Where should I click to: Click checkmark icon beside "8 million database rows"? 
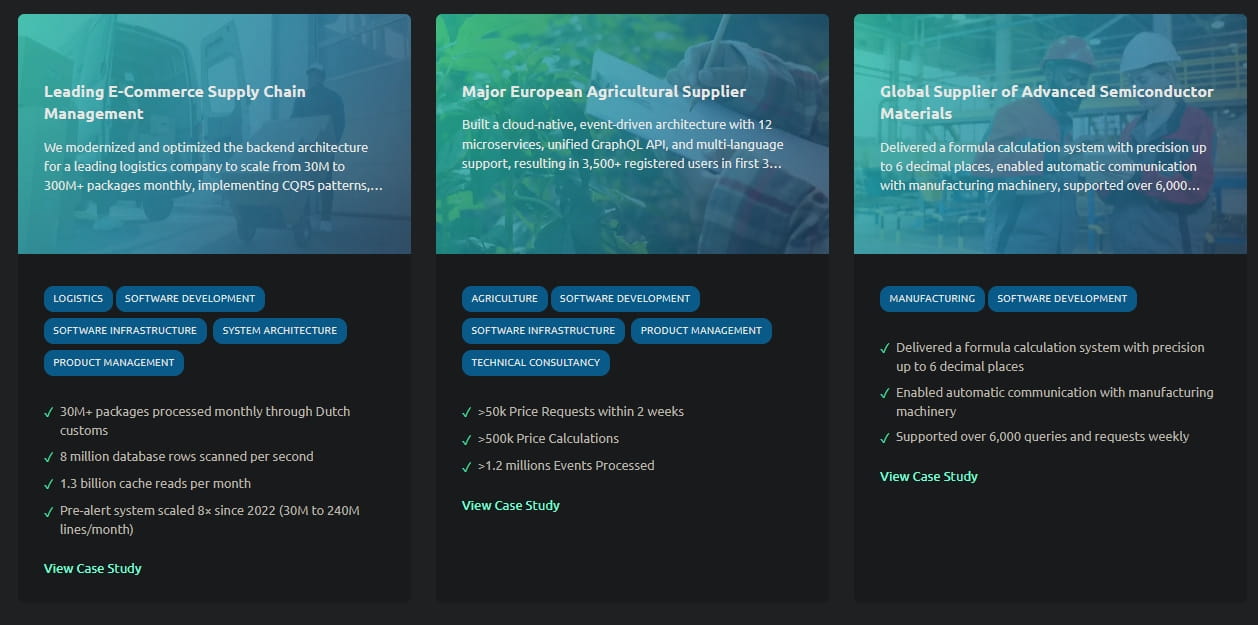[x=49, y=457]
